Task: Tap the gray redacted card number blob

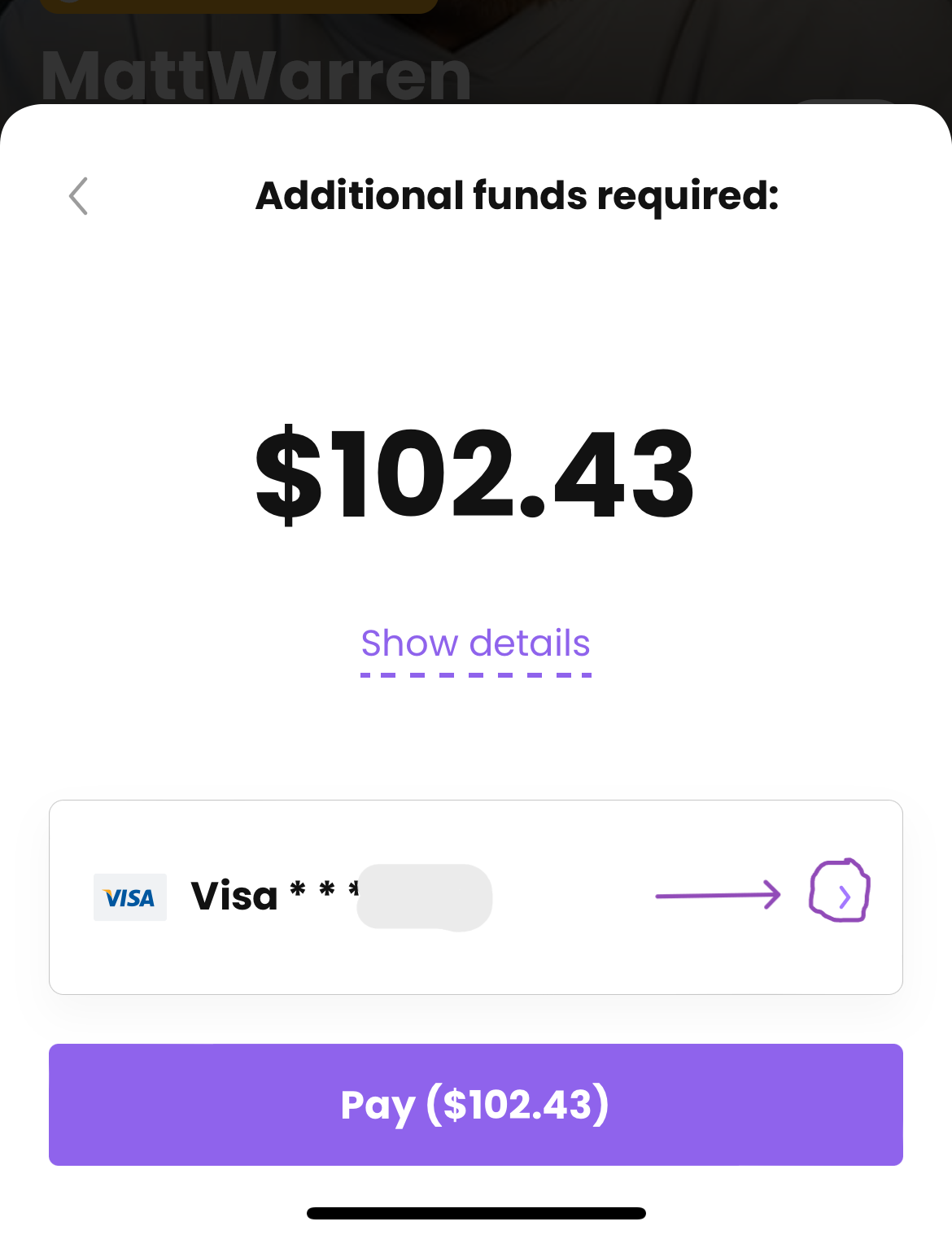Action: point(425,897)
